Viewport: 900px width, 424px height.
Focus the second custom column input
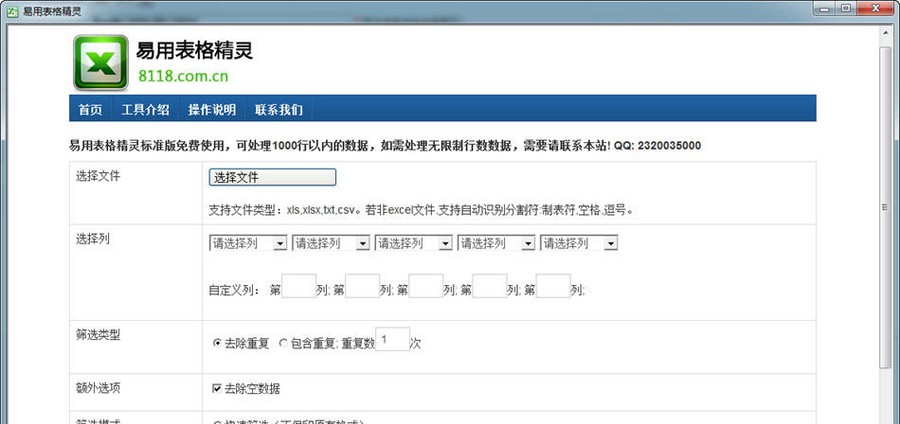[362, 286]
